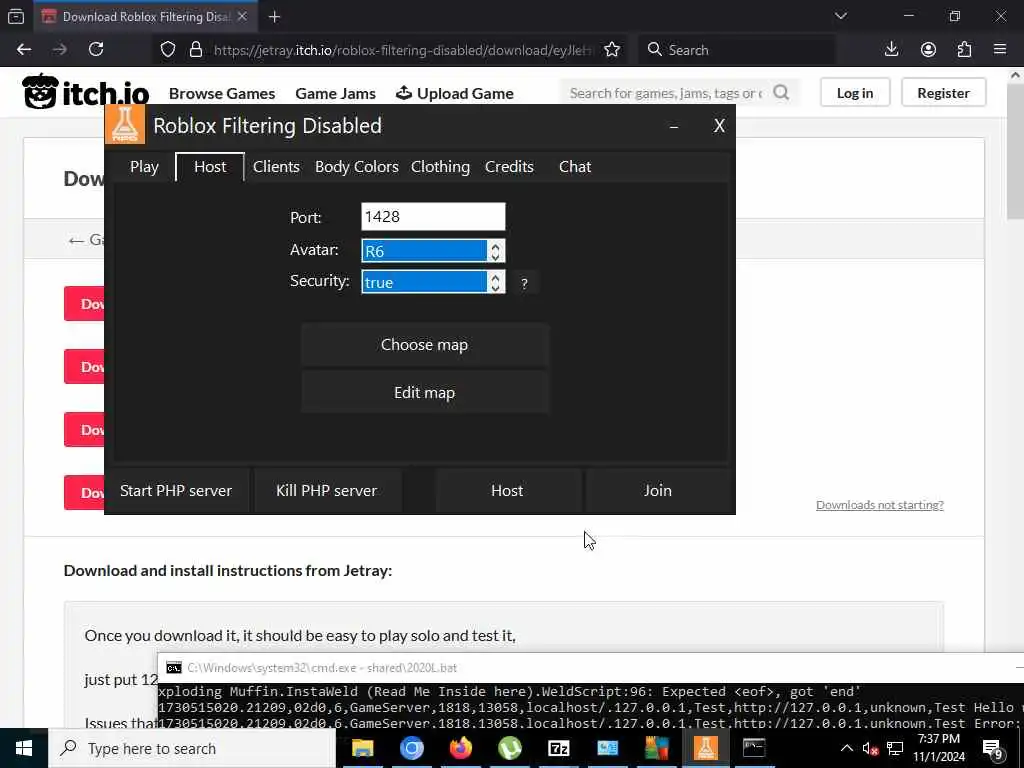Click the itch.io games search field

(666, 93)
